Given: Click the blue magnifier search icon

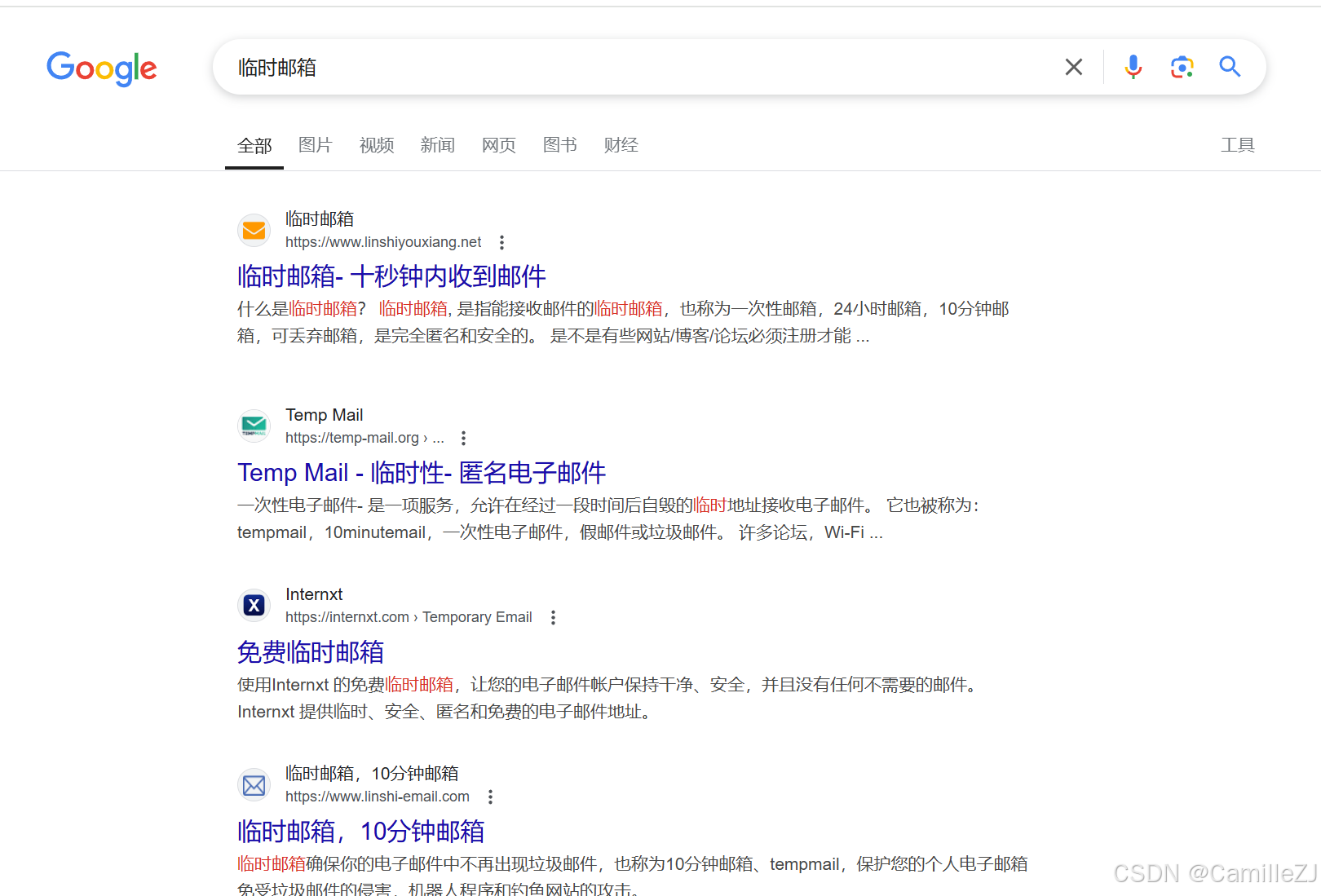Looking at the screenshot, I should 1230,67.
